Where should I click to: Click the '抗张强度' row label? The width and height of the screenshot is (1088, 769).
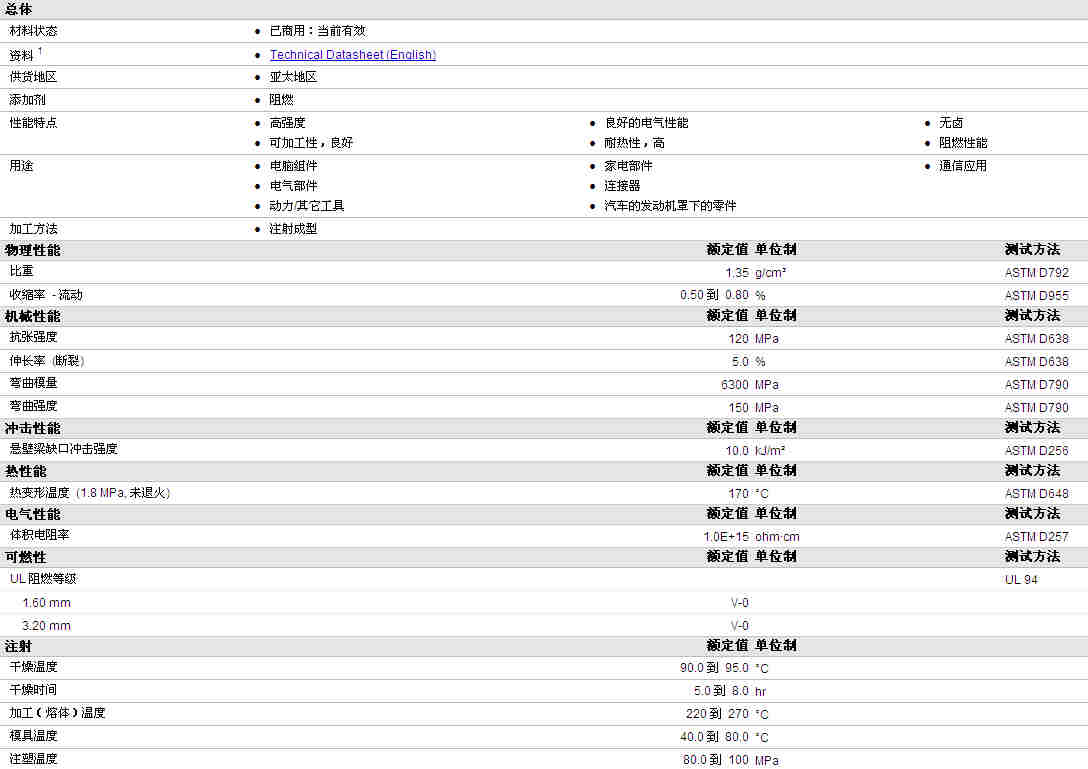33,337
